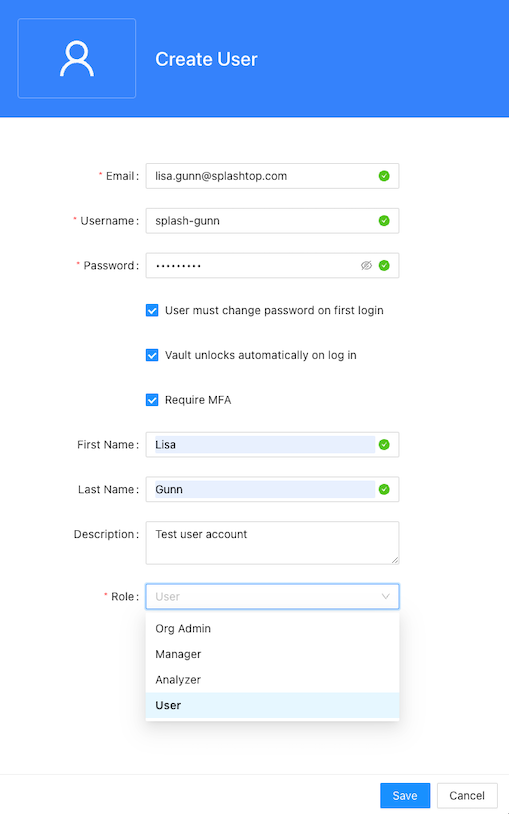
Task: Focus the Description text area
Action: [272, 542]
